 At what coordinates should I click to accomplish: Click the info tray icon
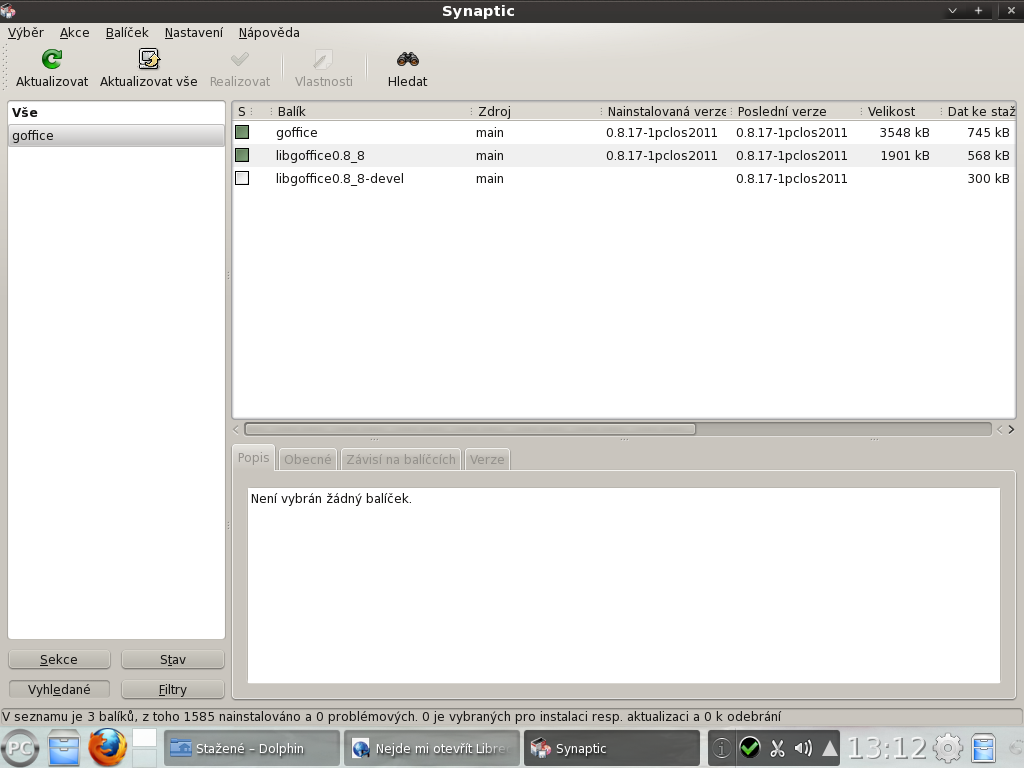[722, 748]
